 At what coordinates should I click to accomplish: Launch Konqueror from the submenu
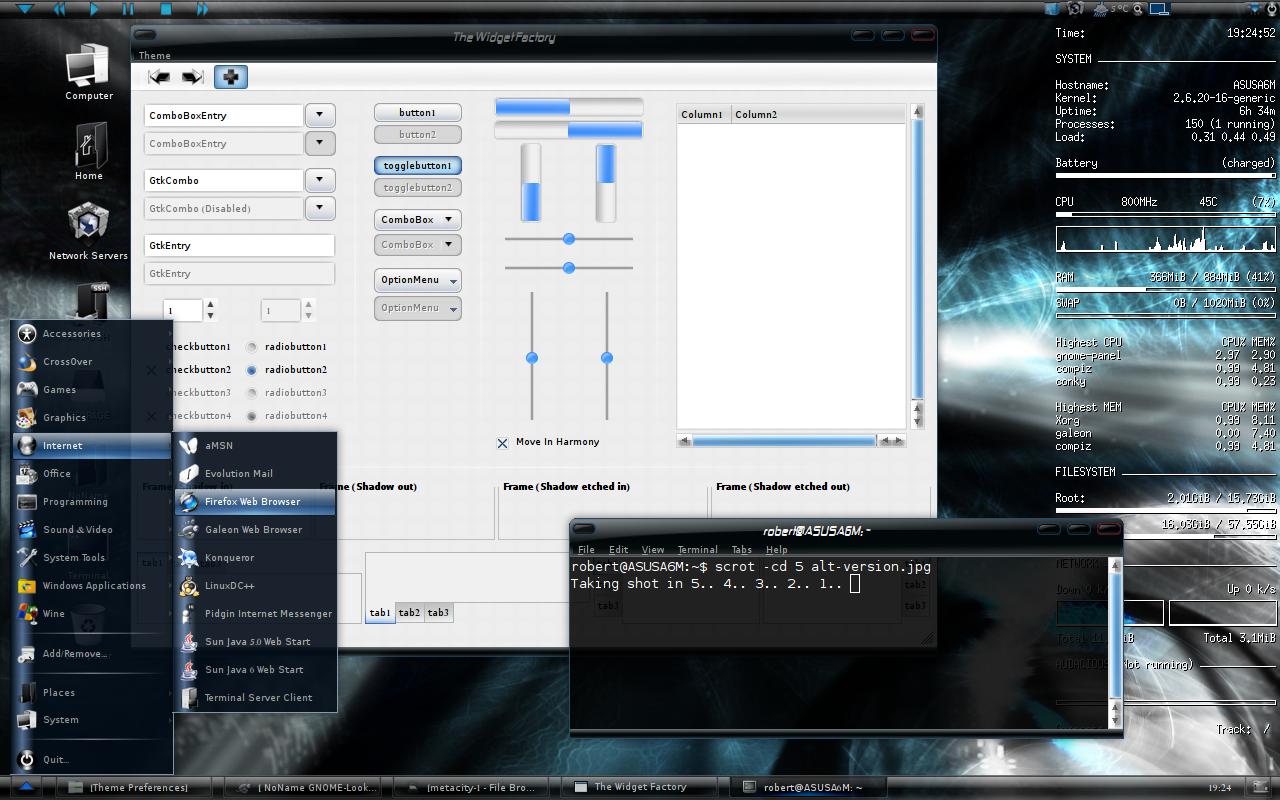pyautogui.click(x=256, y=557)
